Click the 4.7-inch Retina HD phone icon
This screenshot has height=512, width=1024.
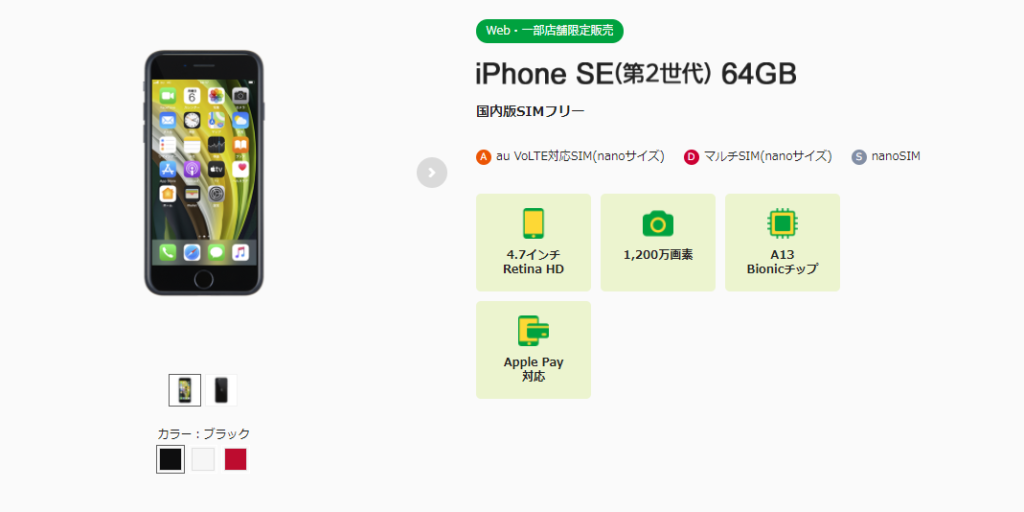pos(533,224)
